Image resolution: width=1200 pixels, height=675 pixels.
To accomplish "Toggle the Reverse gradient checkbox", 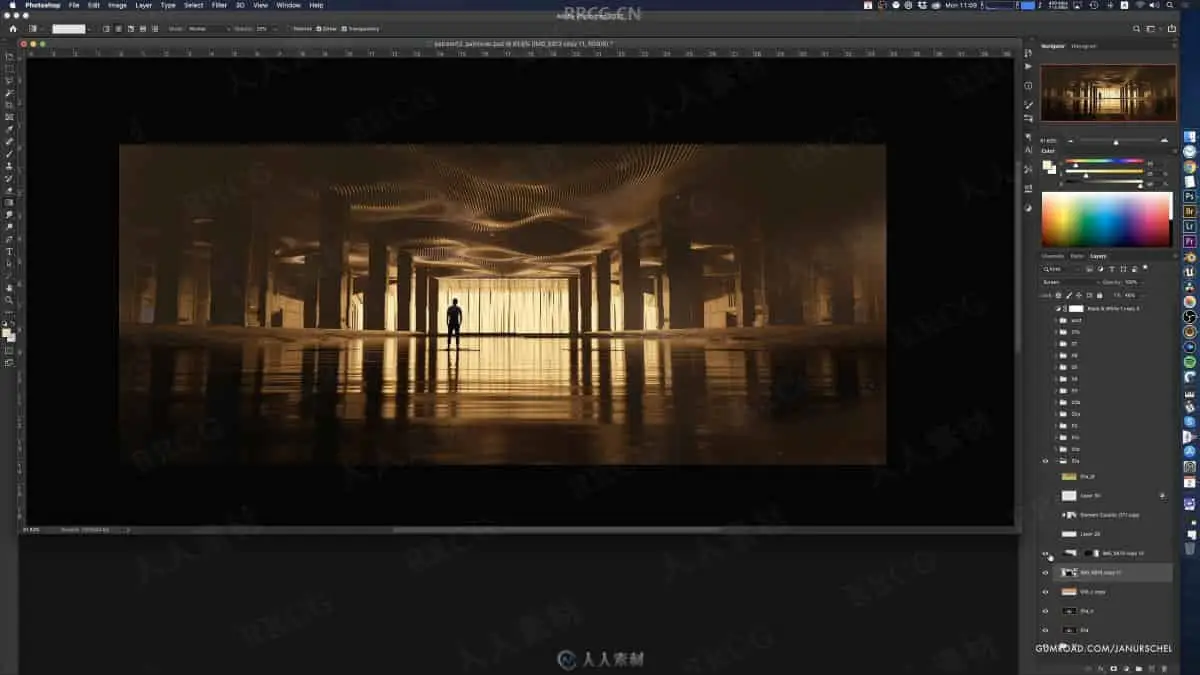I will [x=289, y=28].
